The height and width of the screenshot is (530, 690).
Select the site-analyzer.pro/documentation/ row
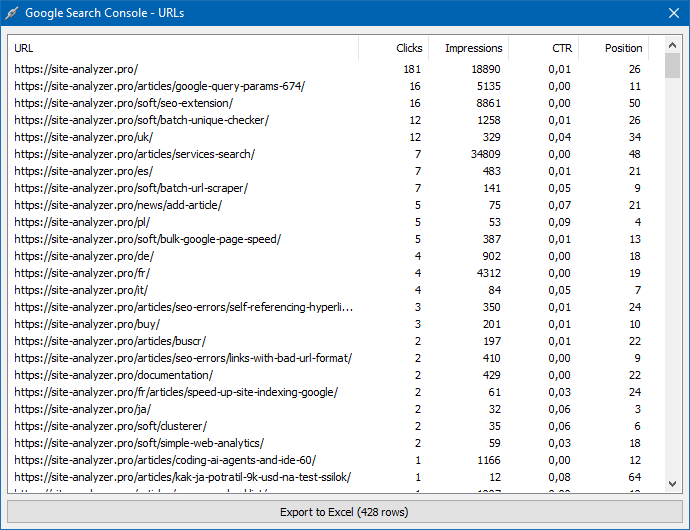pos(327,375)
